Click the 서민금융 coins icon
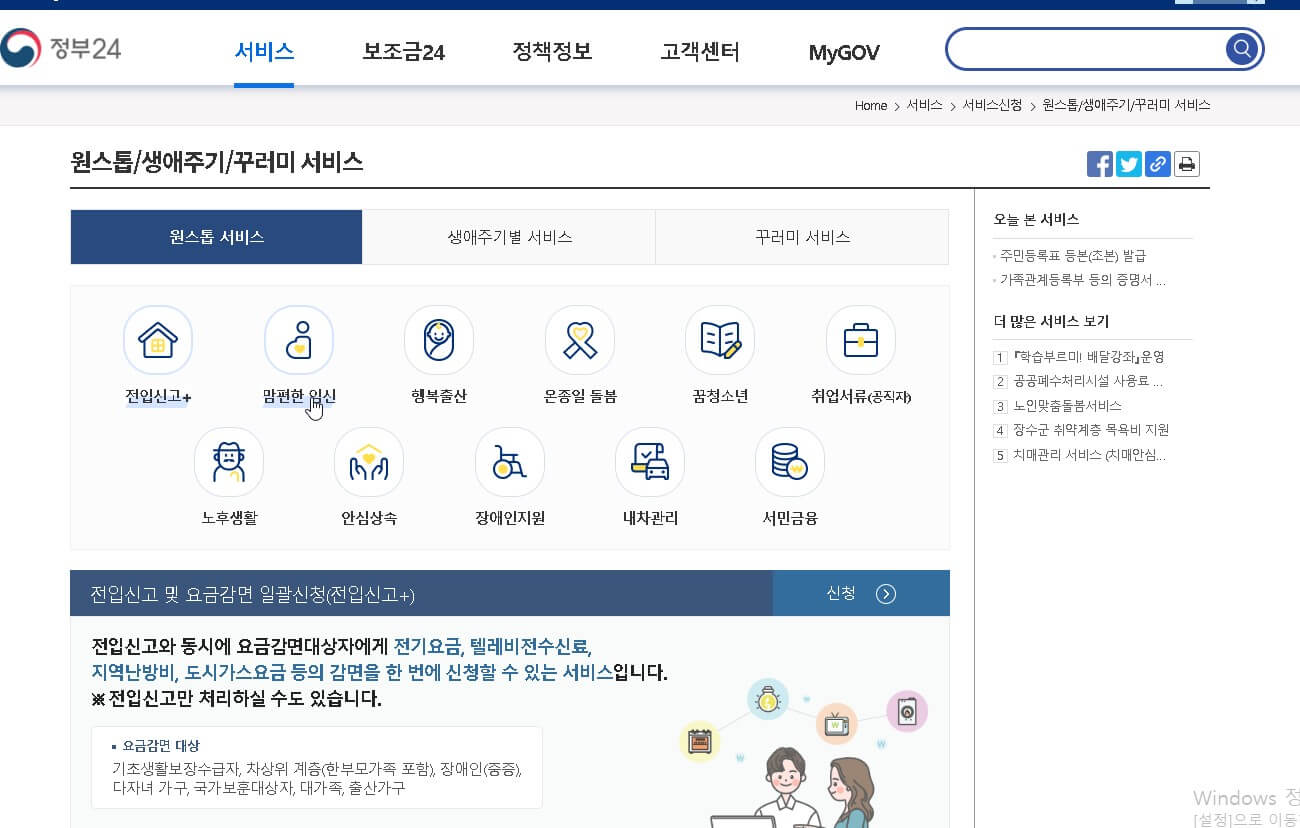This screenshot has width=1300, height=828. [789, 462]
